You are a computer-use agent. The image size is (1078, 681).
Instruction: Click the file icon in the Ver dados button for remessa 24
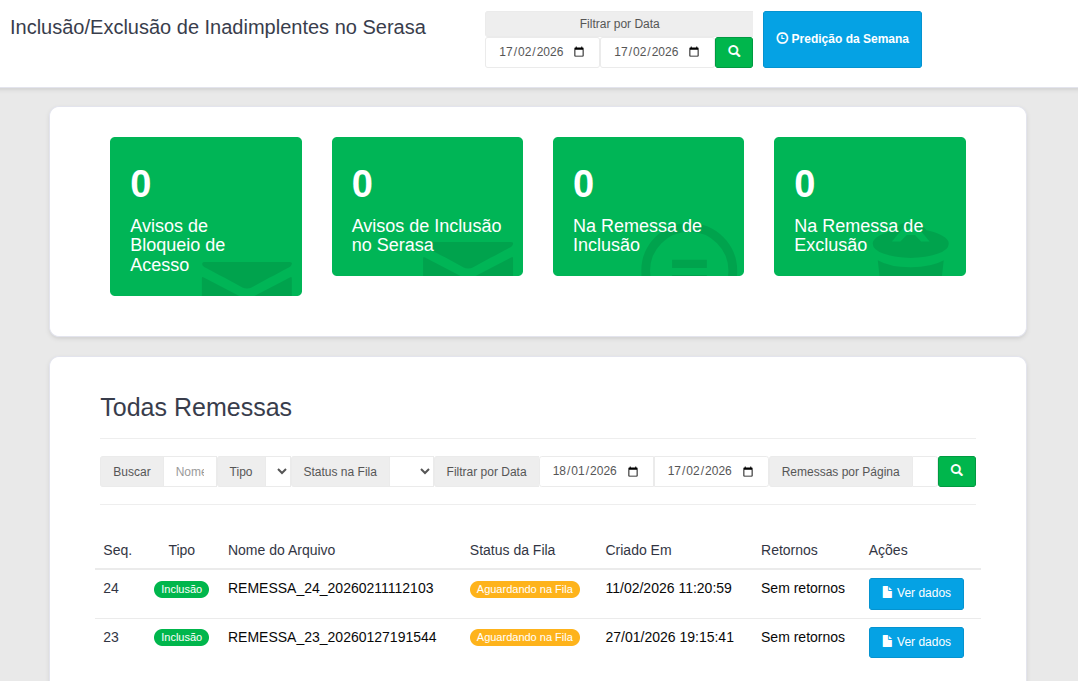[887, 593]
